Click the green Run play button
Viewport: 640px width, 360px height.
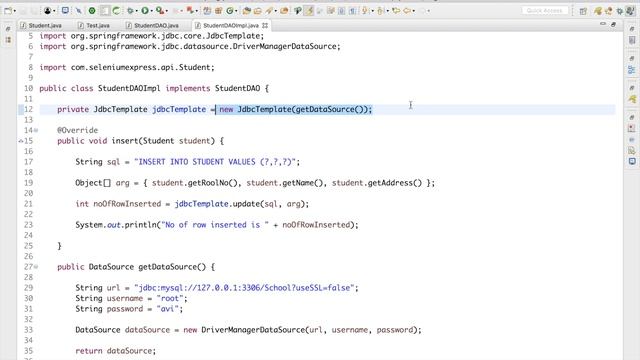pos(145,11)
